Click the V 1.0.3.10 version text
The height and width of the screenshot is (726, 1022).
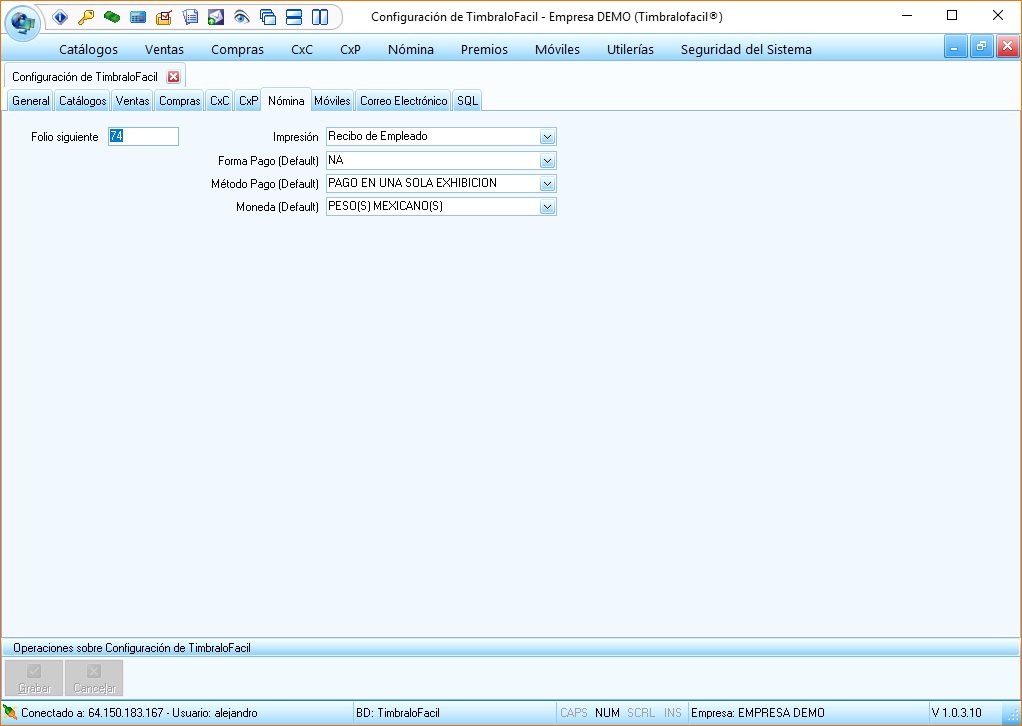[956, 713]
